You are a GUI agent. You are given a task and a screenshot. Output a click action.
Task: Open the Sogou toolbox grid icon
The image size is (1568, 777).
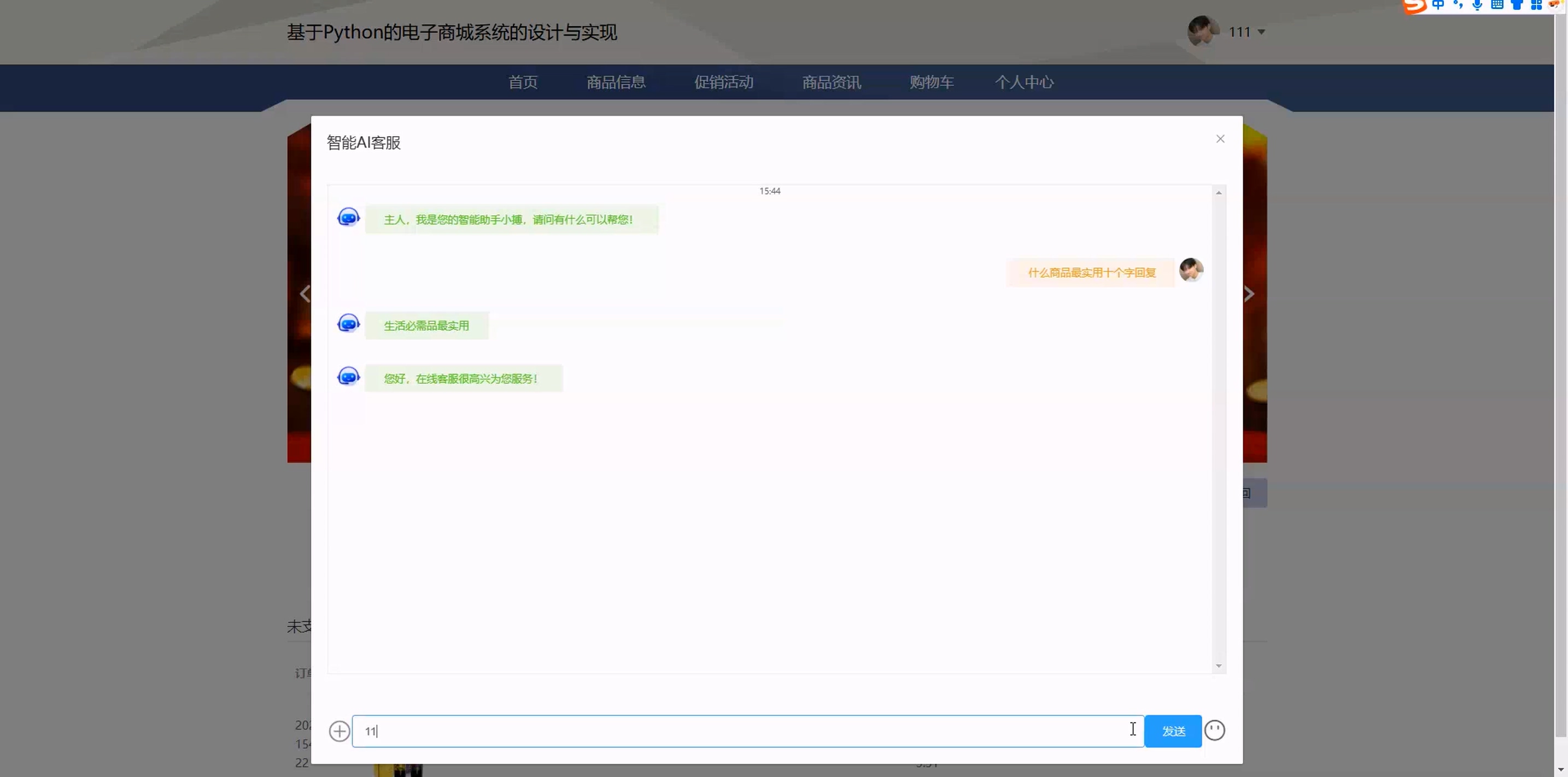(x=1536, y=5)
